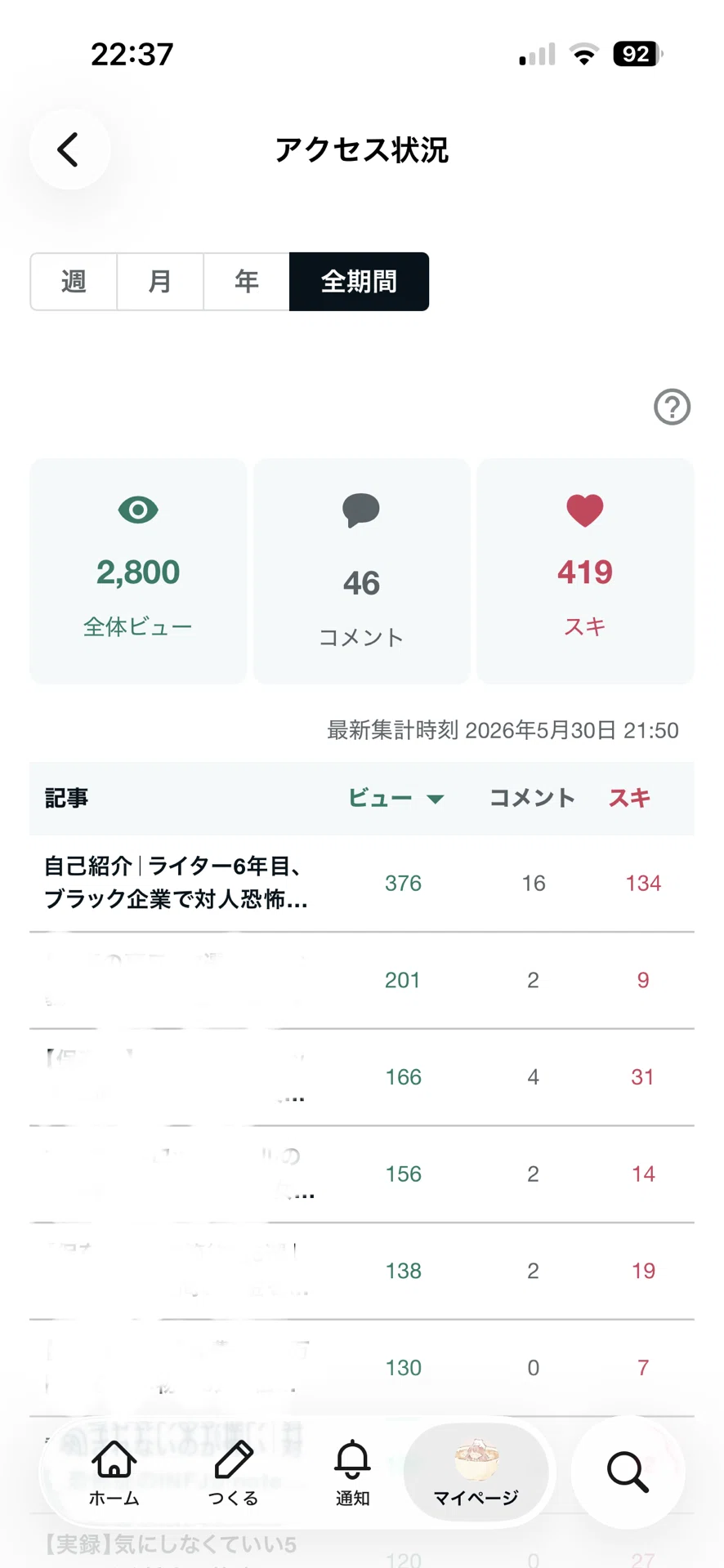
Task: Tap the red heart スキ icon
Action: (x=585, y=510)
